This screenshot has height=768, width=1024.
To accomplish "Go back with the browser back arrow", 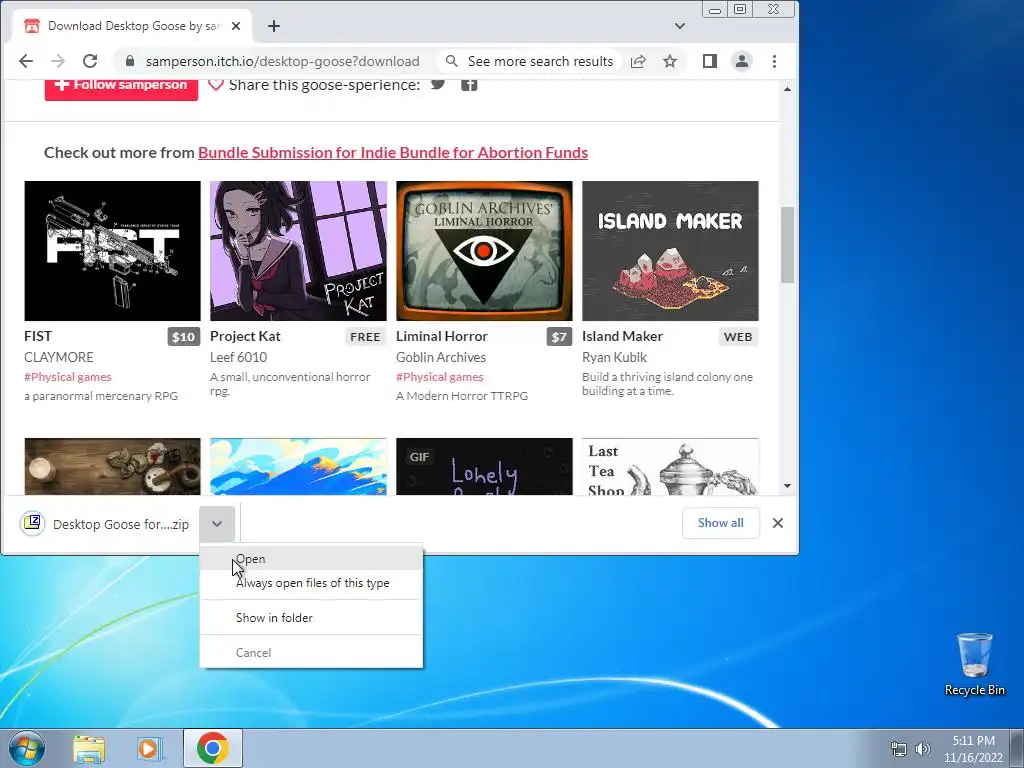I will pos(26,61).
